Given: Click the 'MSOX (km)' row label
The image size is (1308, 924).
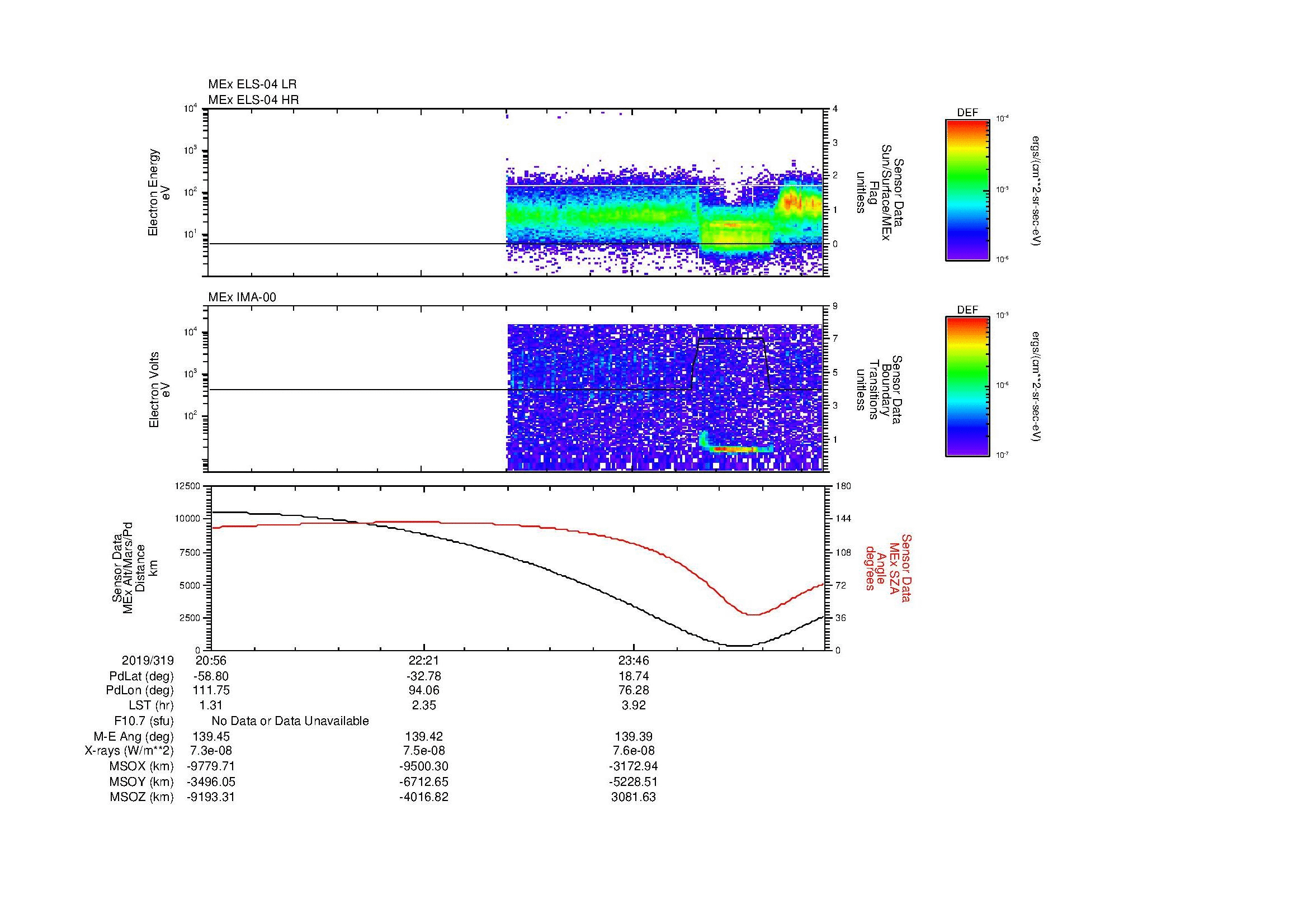Looking at the screenshot, I should click(142, 766).
